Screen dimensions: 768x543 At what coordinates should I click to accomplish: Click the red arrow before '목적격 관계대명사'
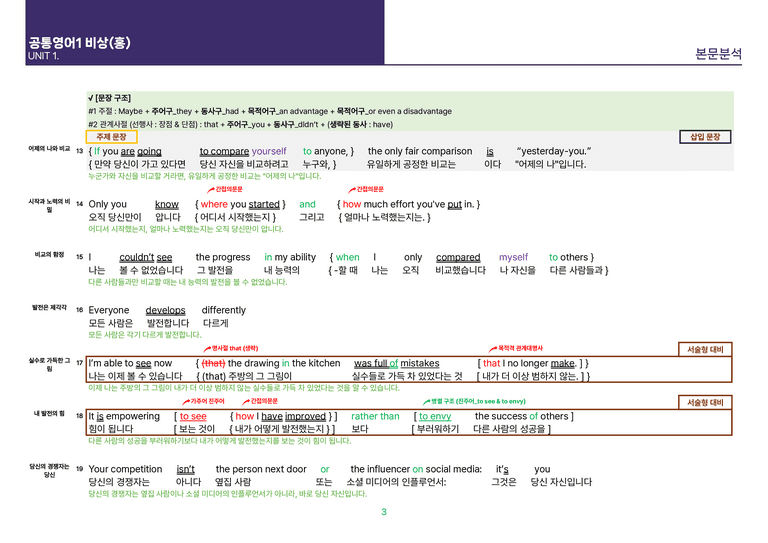pyautogui.click(x=493, y=349)
